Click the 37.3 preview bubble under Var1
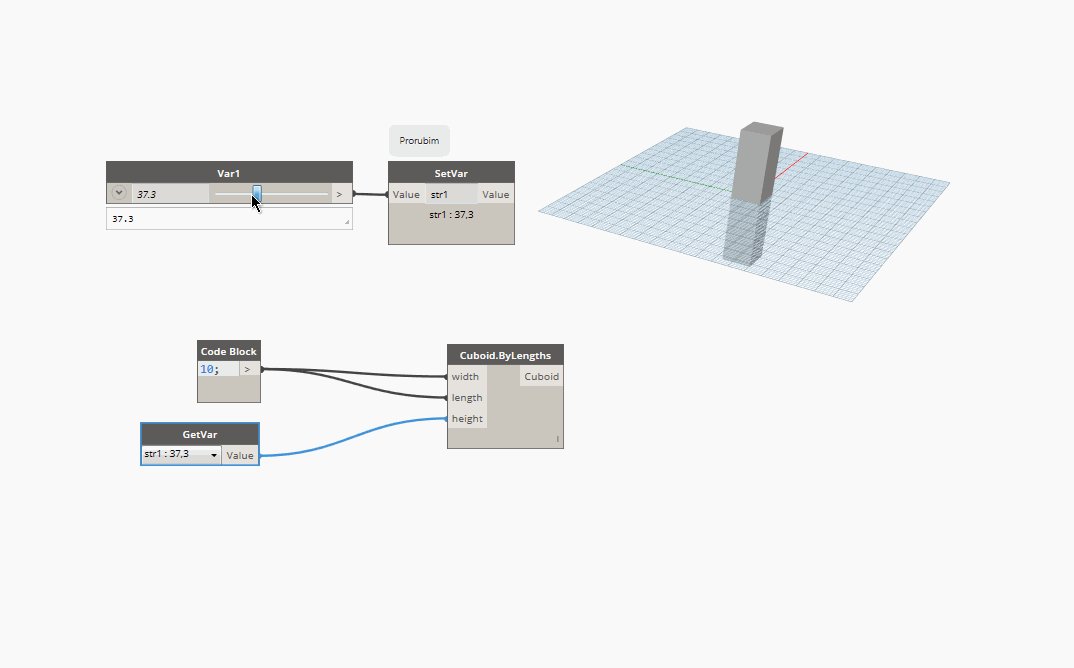This screenshot has width=1074, height=668. coord(229,219)
